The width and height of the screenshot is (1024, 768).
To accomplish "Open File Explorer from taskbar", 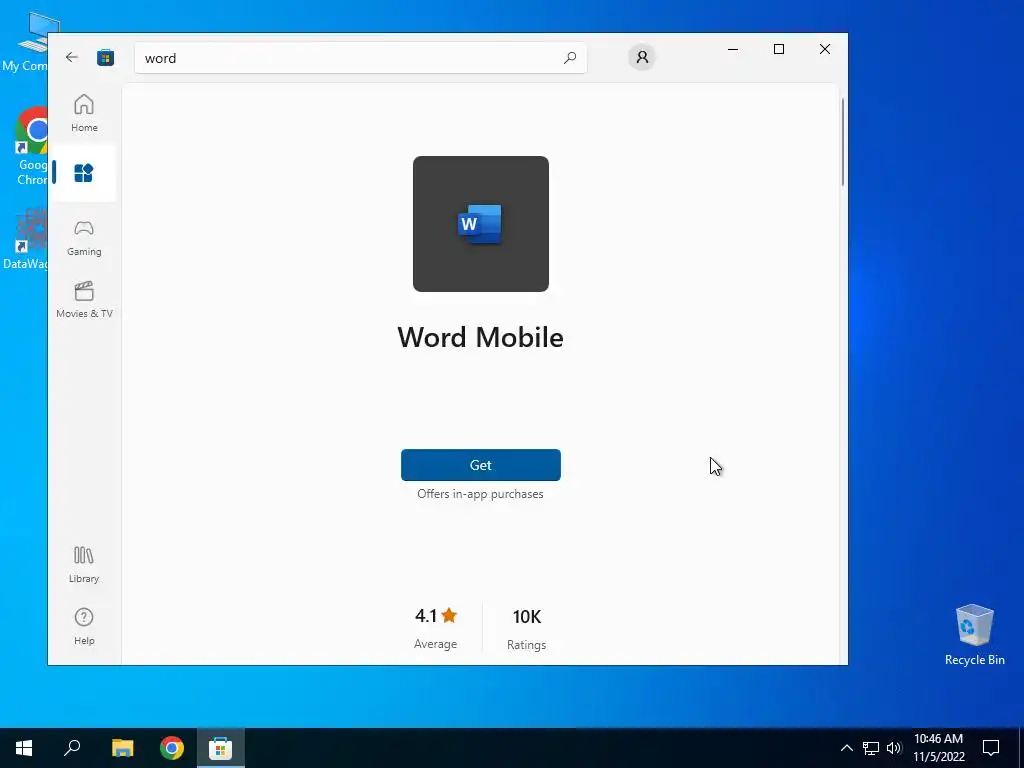I will coord(122,748).
